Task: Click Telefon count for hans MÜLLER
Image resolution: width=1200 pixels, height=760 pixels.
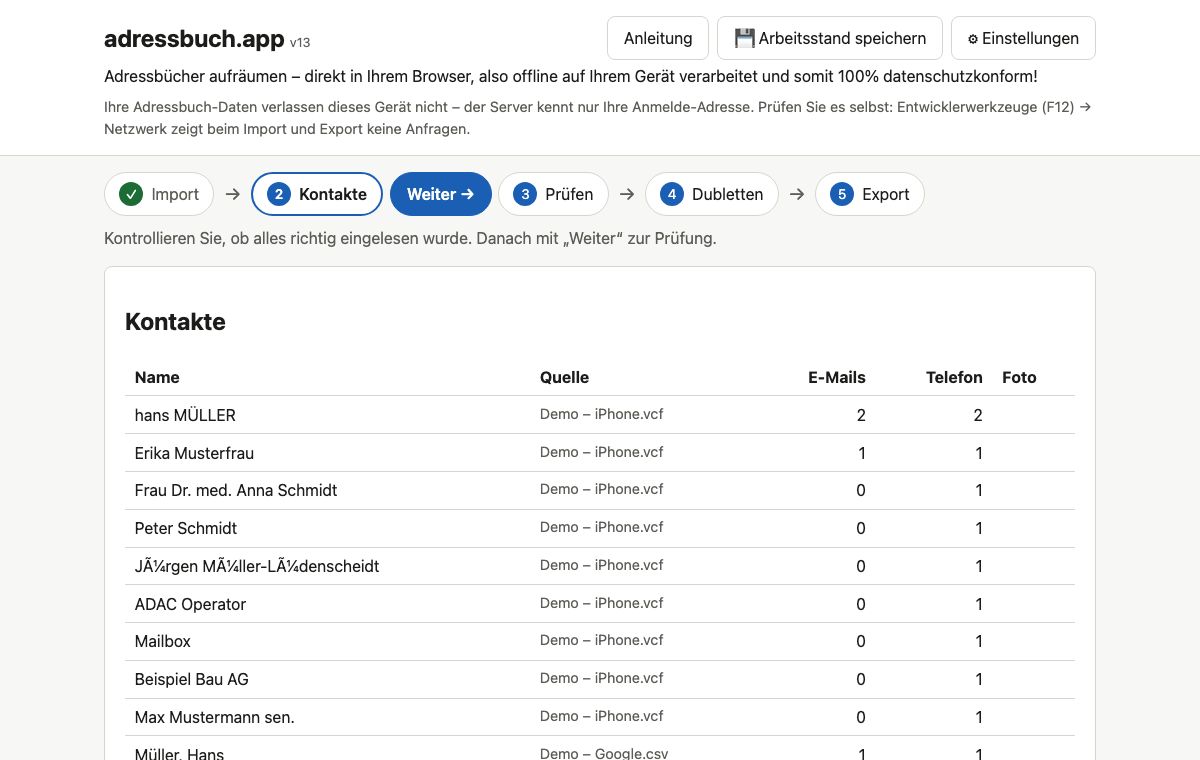Action: (x=978, y=415)
